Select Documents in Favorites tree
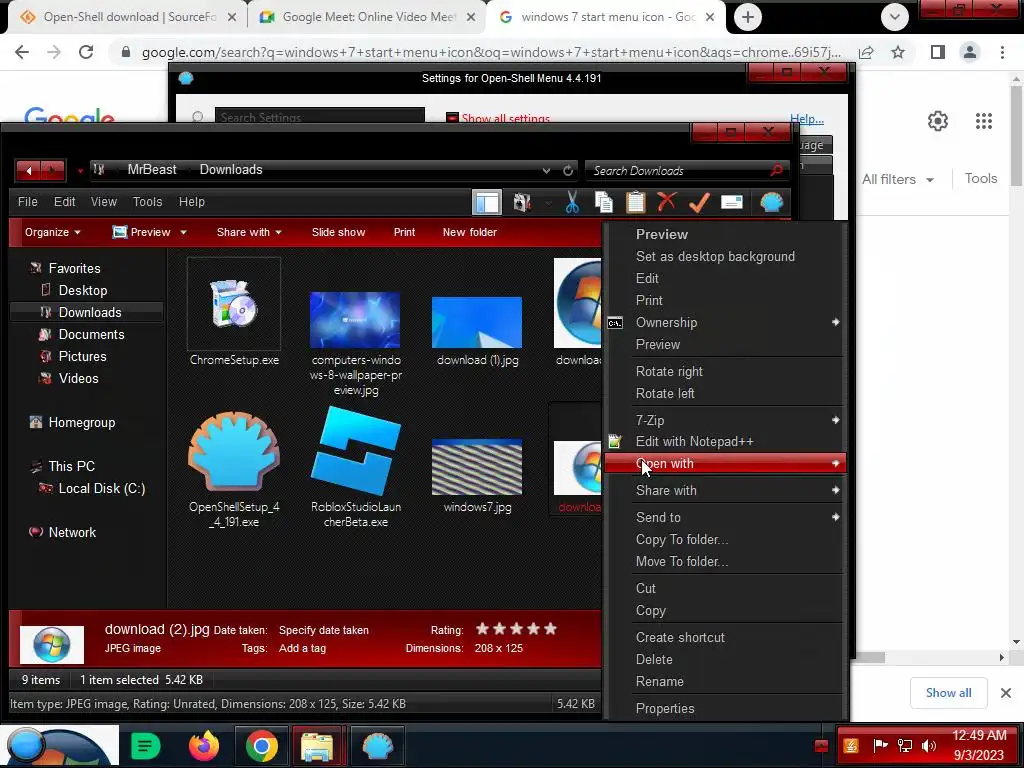Image resolution: width=1024 pixels, height=768 pixels. pos(91,334)
